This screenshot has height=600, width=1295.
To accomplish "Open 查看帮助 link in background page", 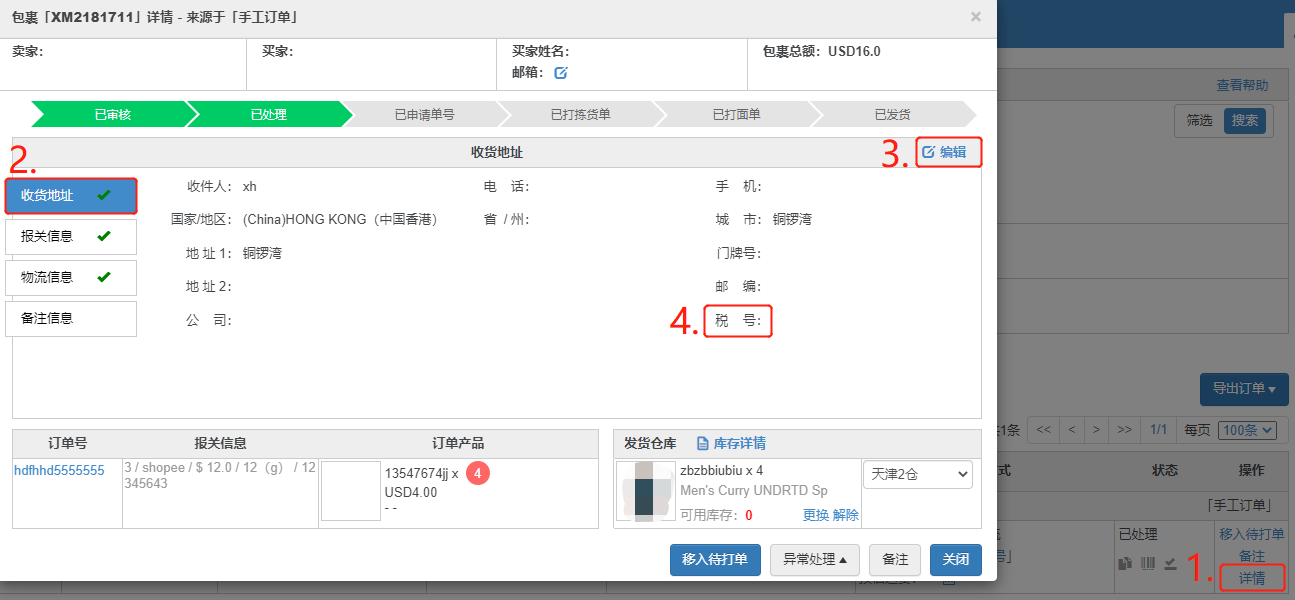I will coord(1242,85).
